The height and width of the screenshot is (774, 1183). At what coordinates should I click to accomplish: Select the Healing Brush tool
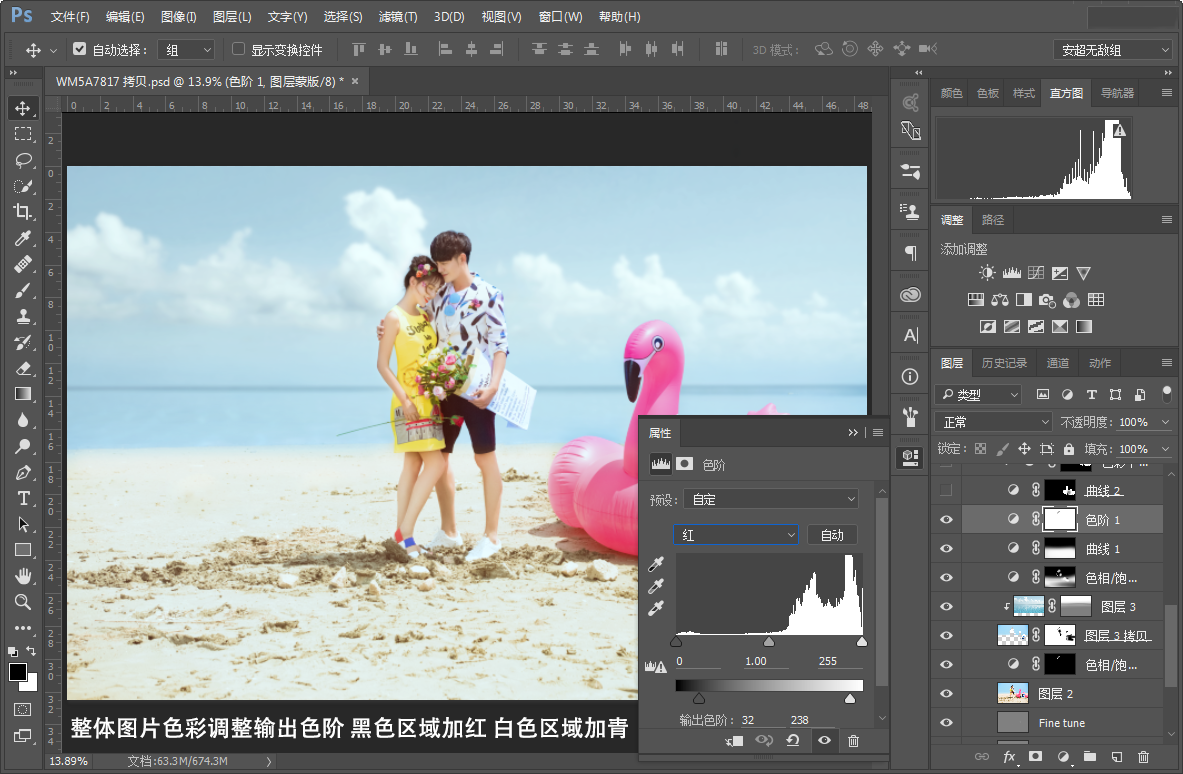click(x=23, y=264)
